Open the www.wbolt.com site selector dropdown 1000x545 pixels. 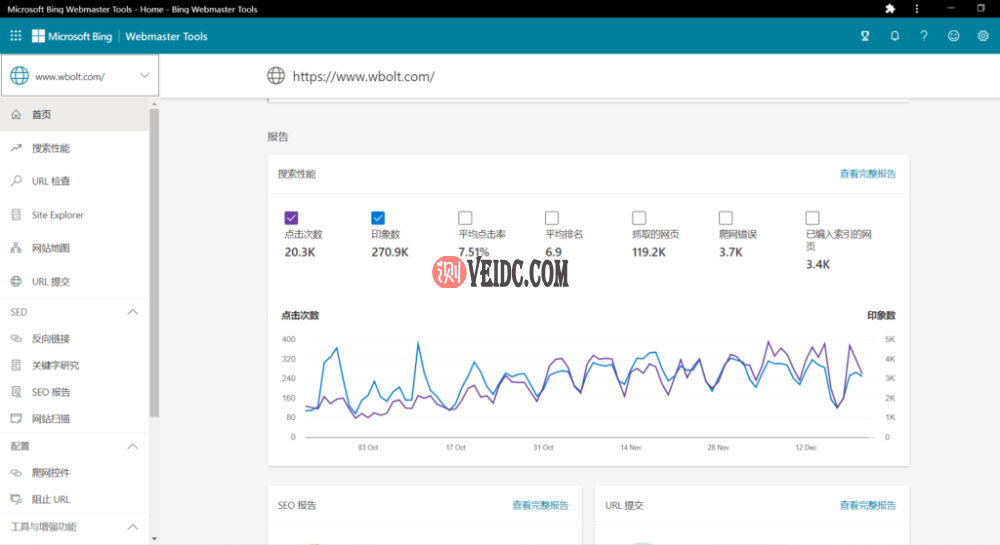point(80,76)
